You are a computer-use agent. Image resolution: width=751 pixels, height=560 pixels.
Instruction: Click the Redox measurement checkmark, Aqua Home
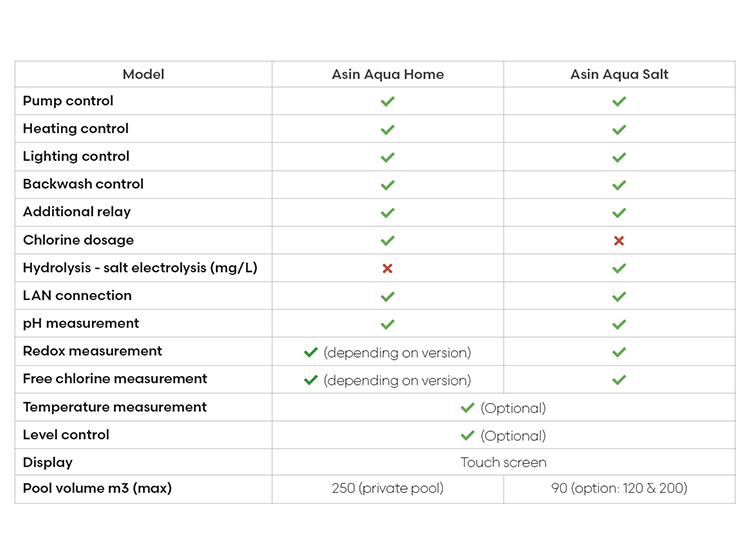coord(311,353)
